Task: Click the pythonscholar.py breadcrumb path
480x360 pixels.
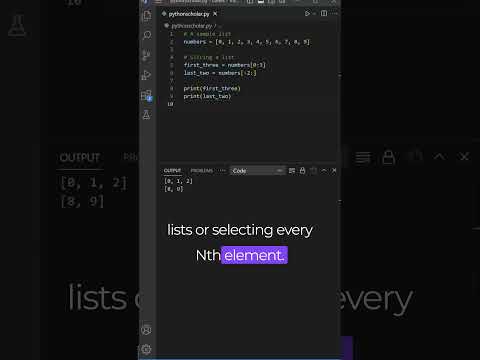Action: (x=192, y=26)
